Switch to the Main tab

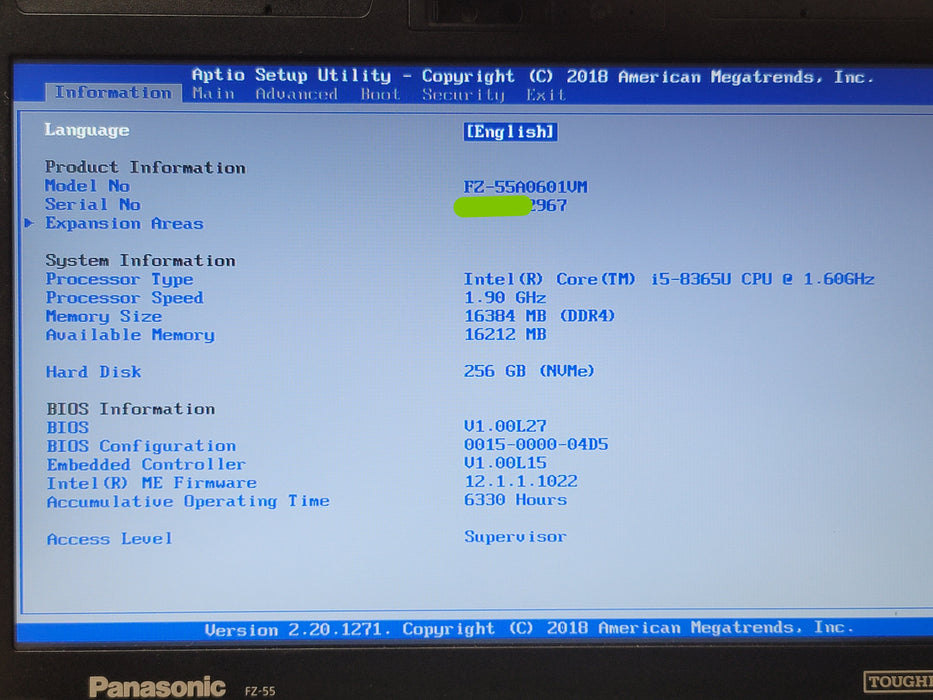(x=213, y=94)
